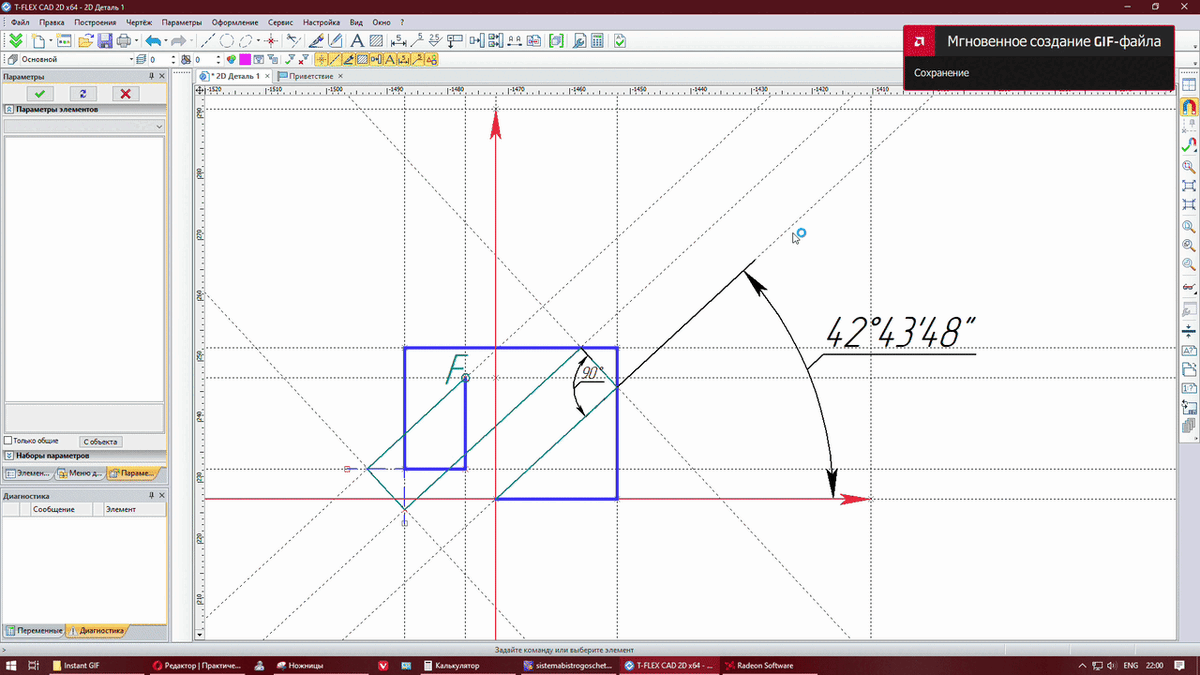
Task: Close the Параметры panel
Action: (162, 77)
